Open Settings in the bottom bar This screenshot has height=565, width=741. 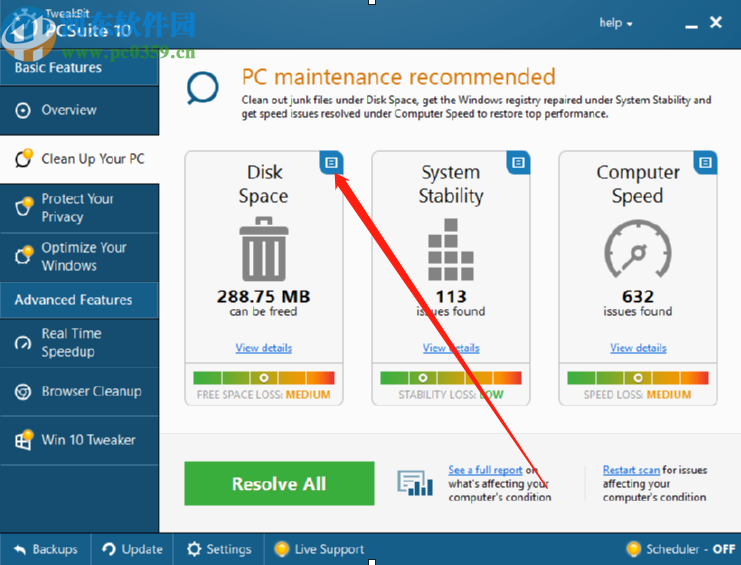[x=219, y=549]
